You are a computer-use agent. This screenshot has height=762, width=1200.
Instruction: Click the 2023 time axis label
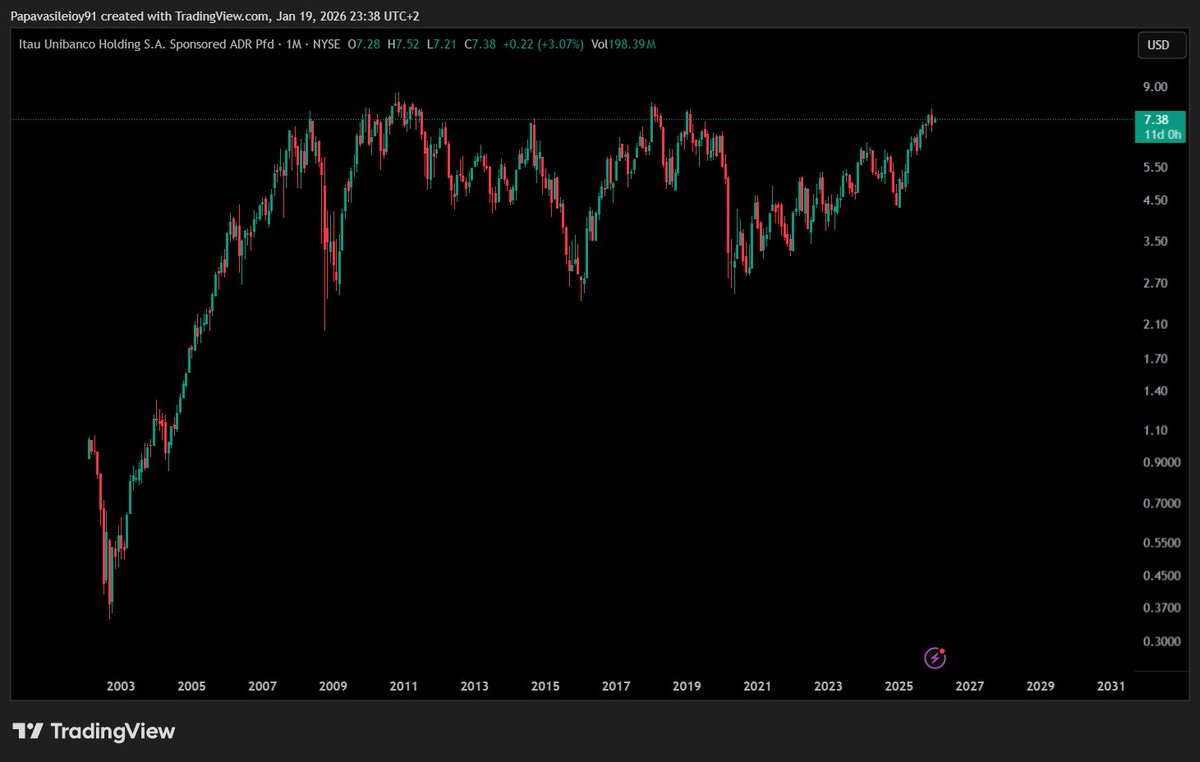(x=828, y=687)
